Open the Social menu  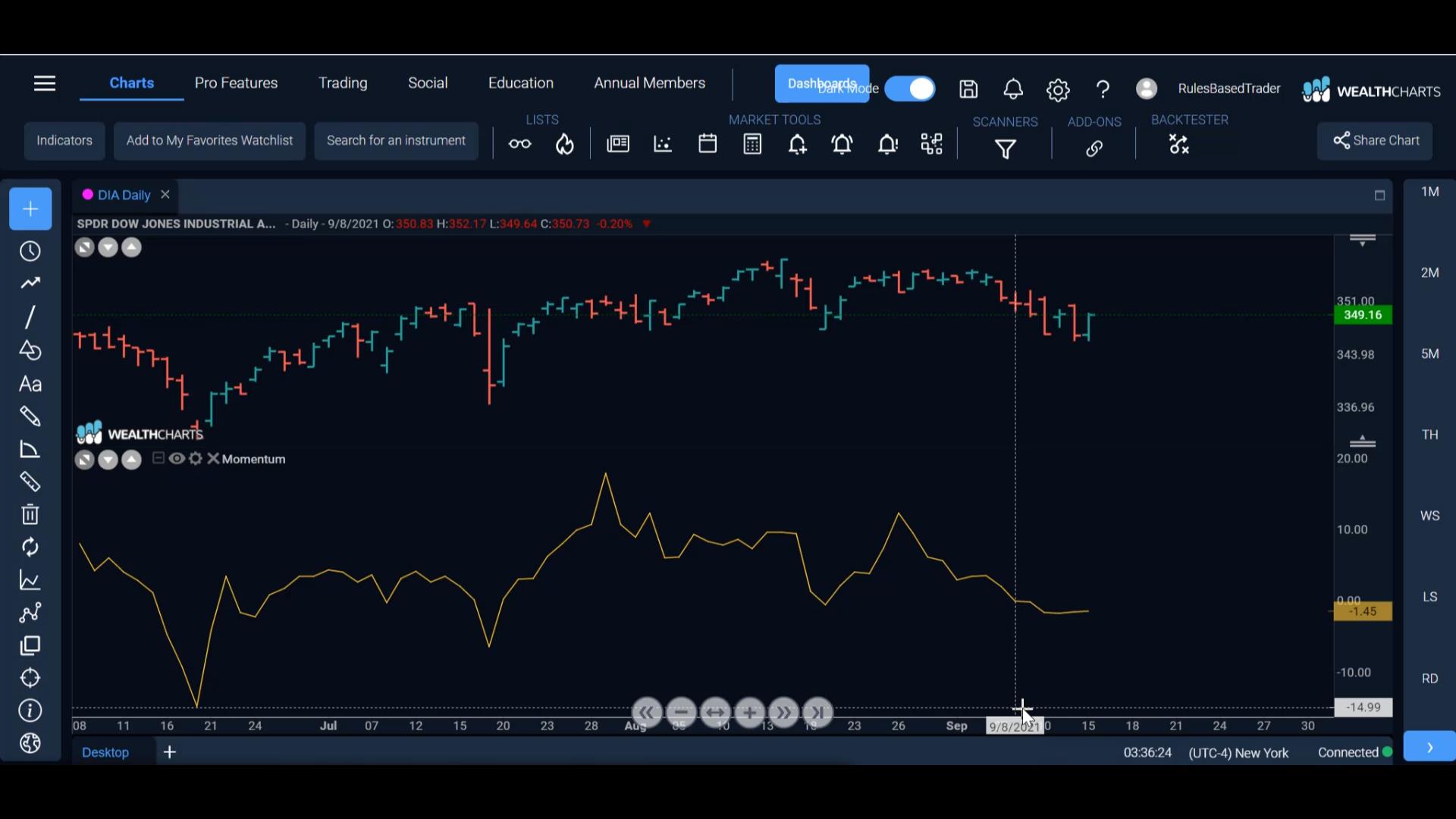[x=428, y=83]
